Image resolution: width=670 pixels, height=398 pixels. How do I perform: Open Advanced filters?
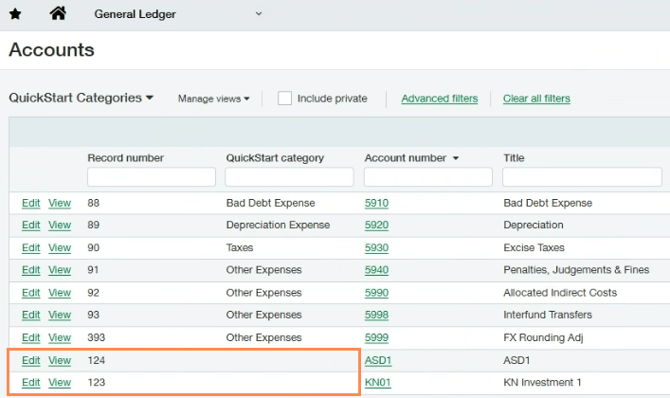(439, 99)
